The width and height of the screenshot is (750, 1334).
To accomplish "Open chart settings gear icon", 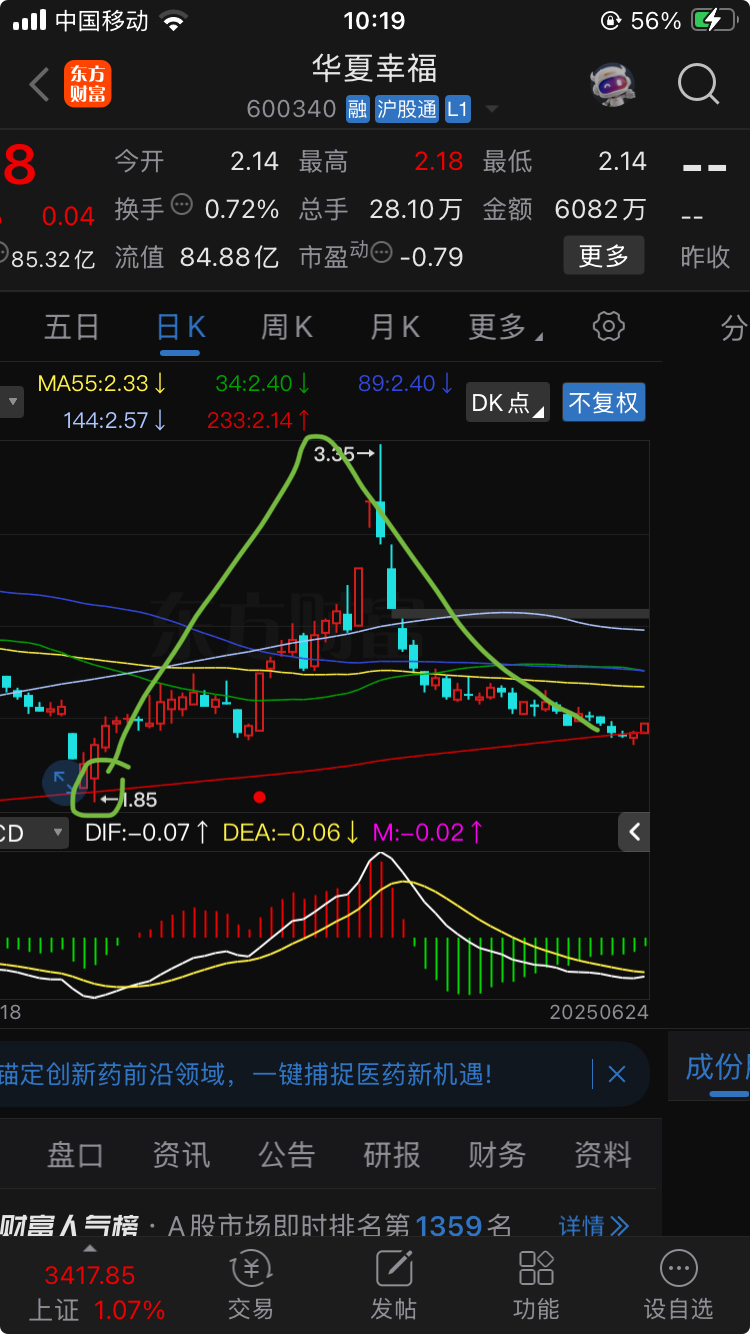I will 608,326.
